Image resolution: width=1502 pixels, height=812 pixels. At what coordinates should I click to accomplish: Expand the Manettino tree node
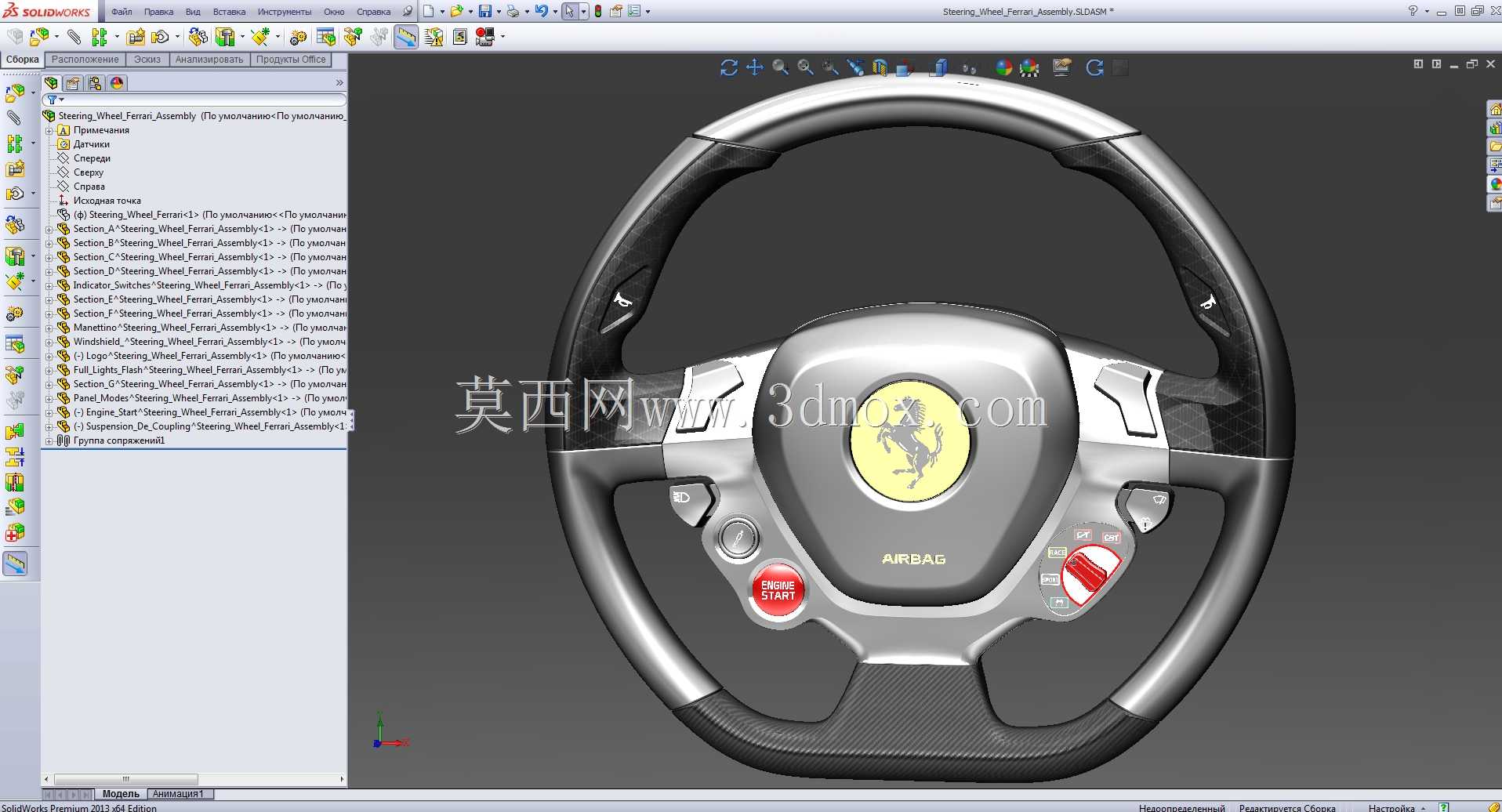click(49, 328)
